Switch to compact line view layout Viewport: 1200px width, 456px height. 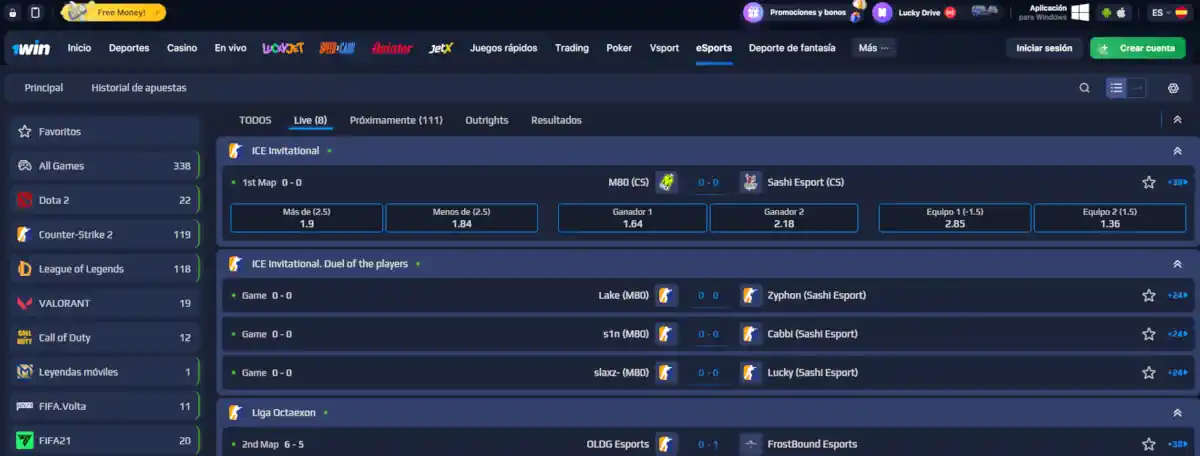click(1138, 88)
